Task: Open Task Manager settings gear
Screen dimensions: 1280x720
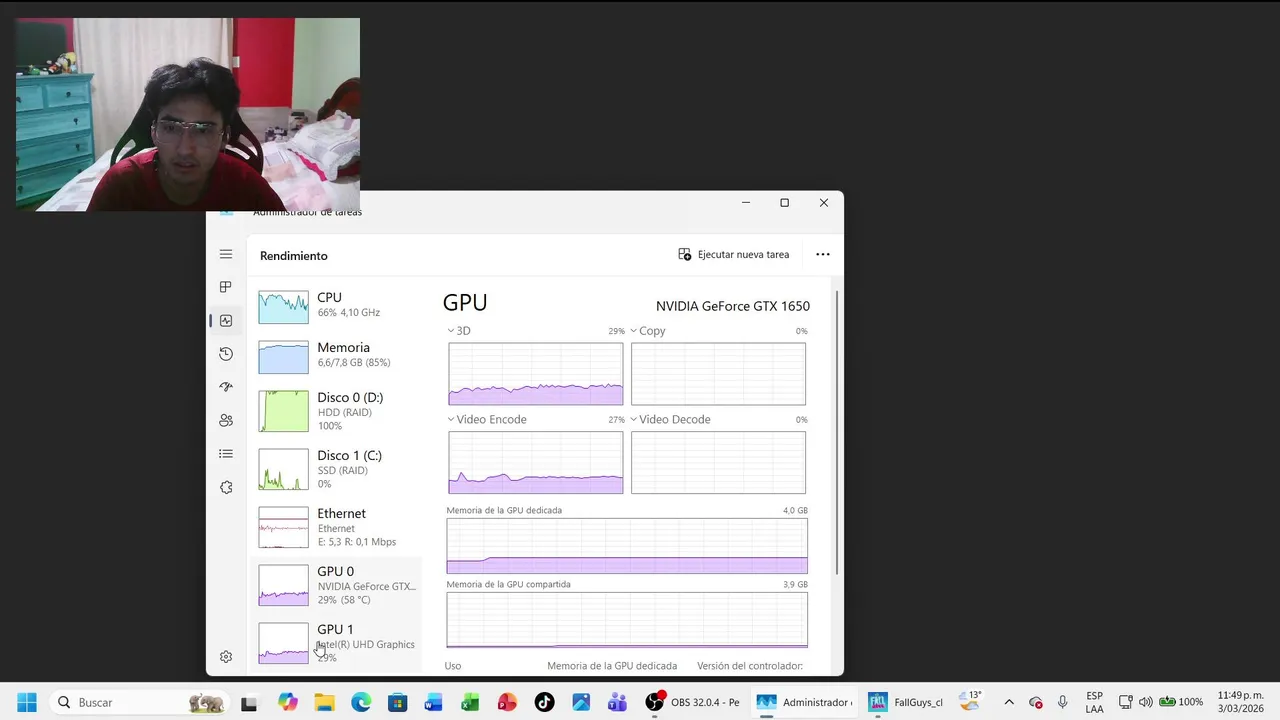Action: click(x=226, y=657)
